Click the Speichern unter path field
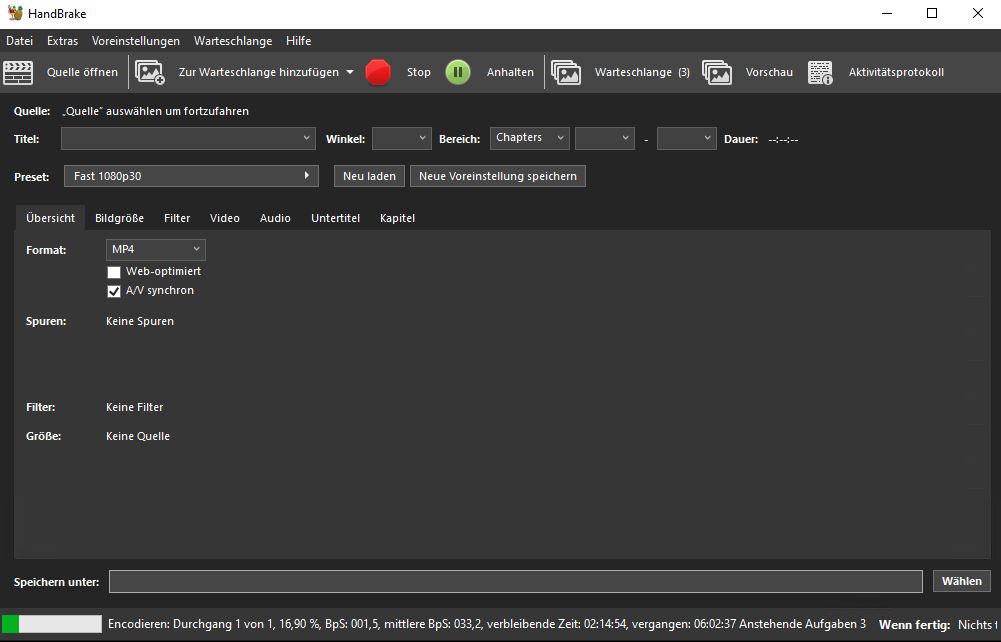Image resolution: width=1001 pixels, height=642 pixels. 516,581
